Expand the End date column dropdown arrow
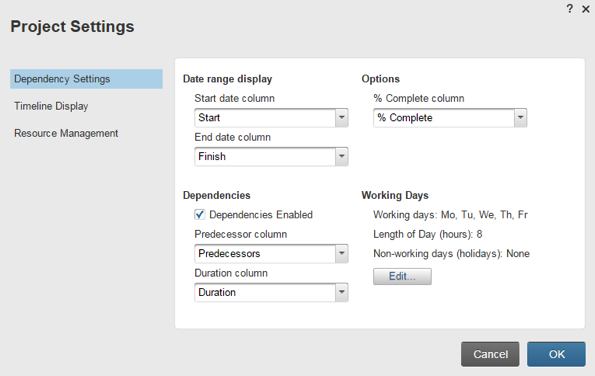This screenshot has width=595, height=376. [x=342, y=156]
